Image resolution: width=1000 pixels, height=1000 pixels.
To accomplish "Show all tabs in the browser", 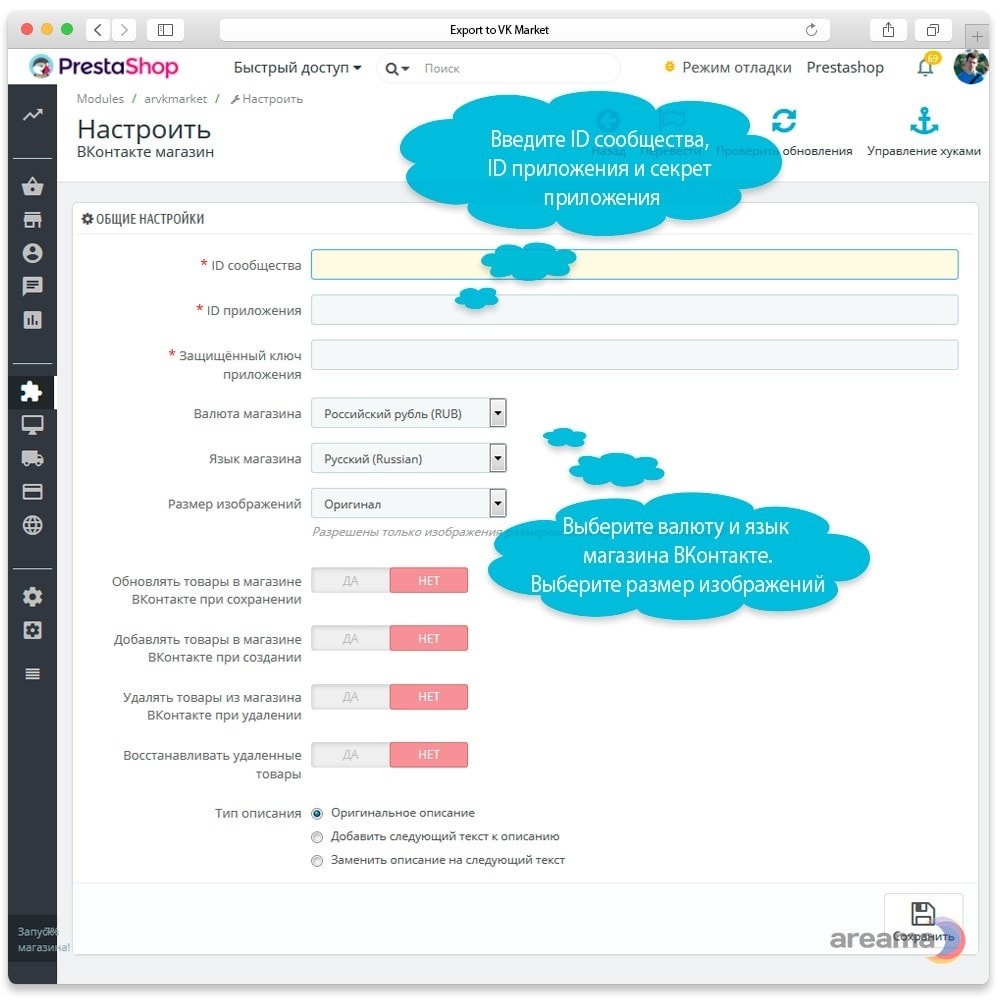I will [933, 30].
